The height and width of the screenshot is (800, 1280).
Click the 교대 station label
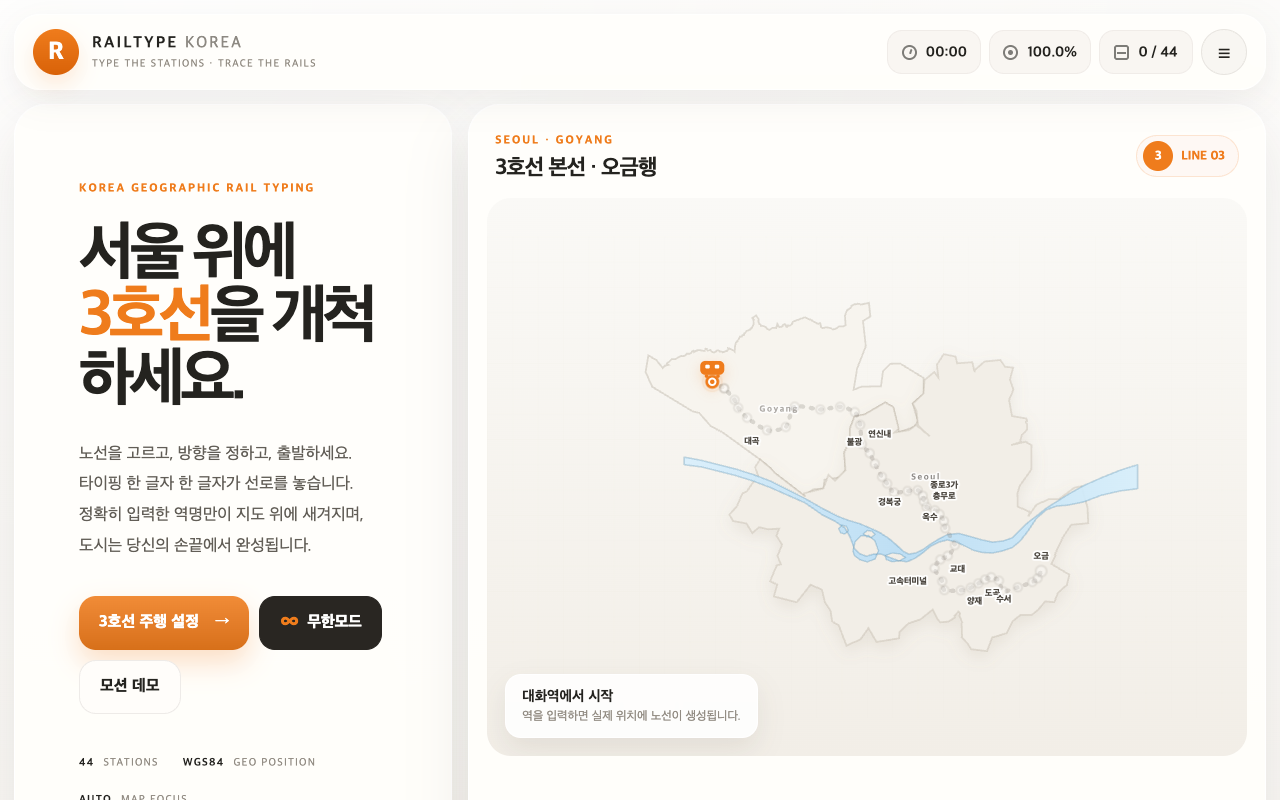(957, 569)
